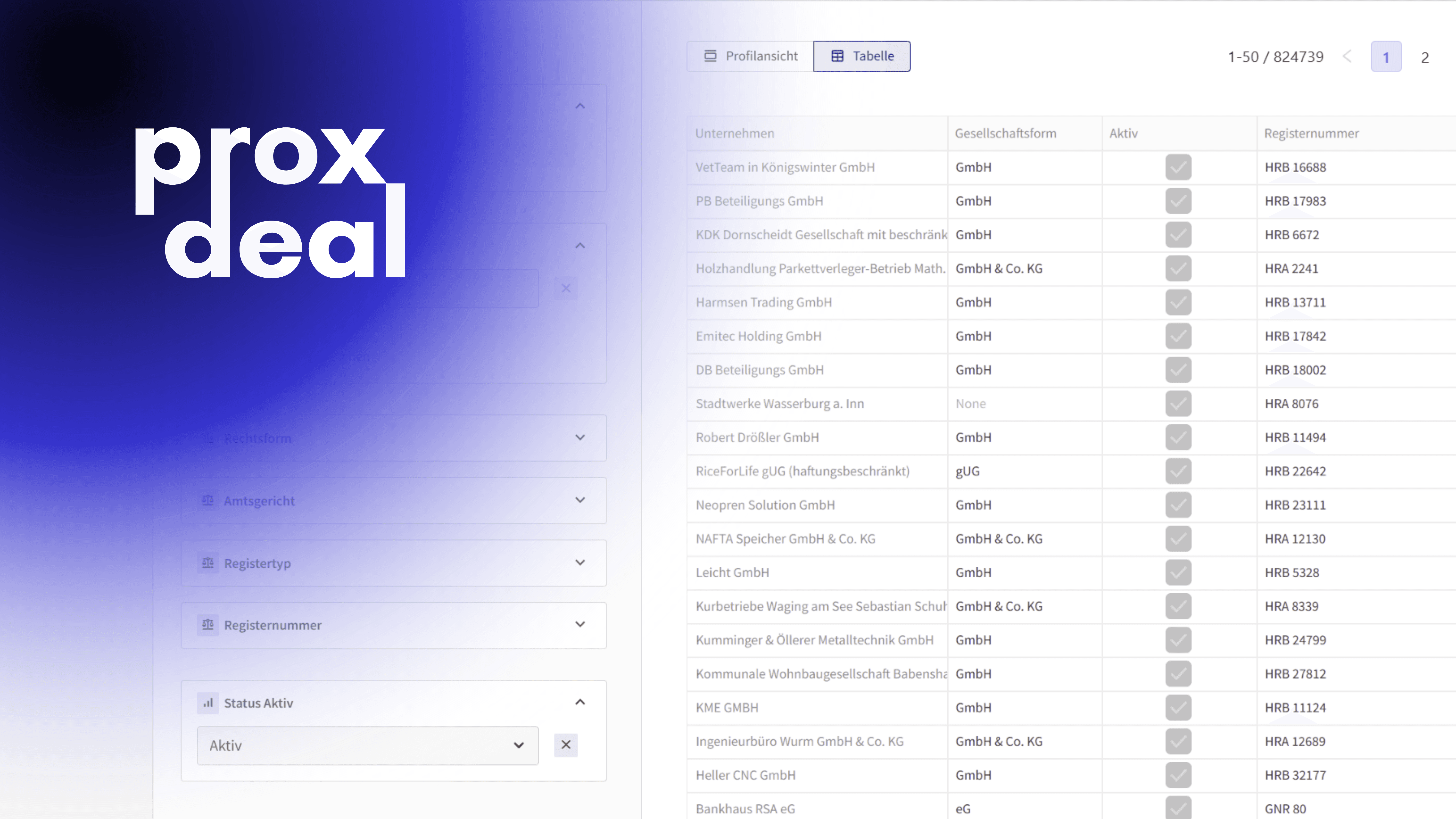Open the Aktiv status dropdown

pos(367,745)
